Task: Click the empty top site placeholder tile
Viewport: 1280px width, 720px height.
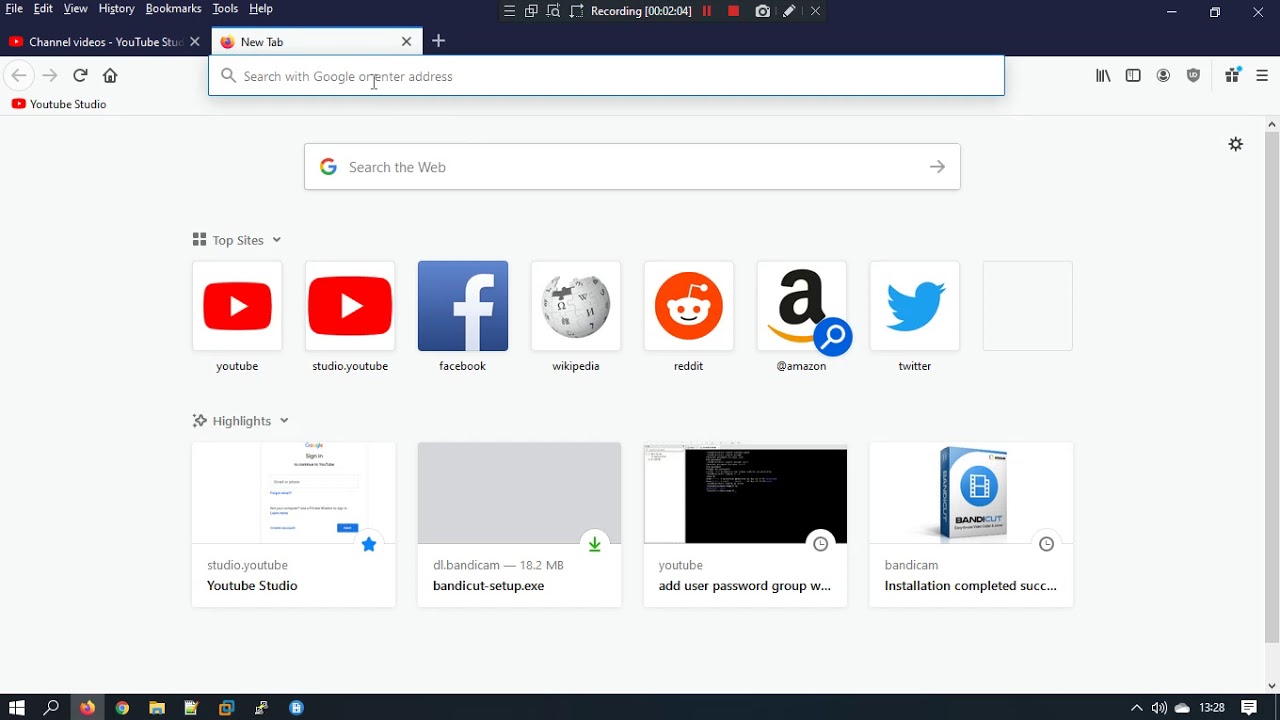Action: [1028, 306]
